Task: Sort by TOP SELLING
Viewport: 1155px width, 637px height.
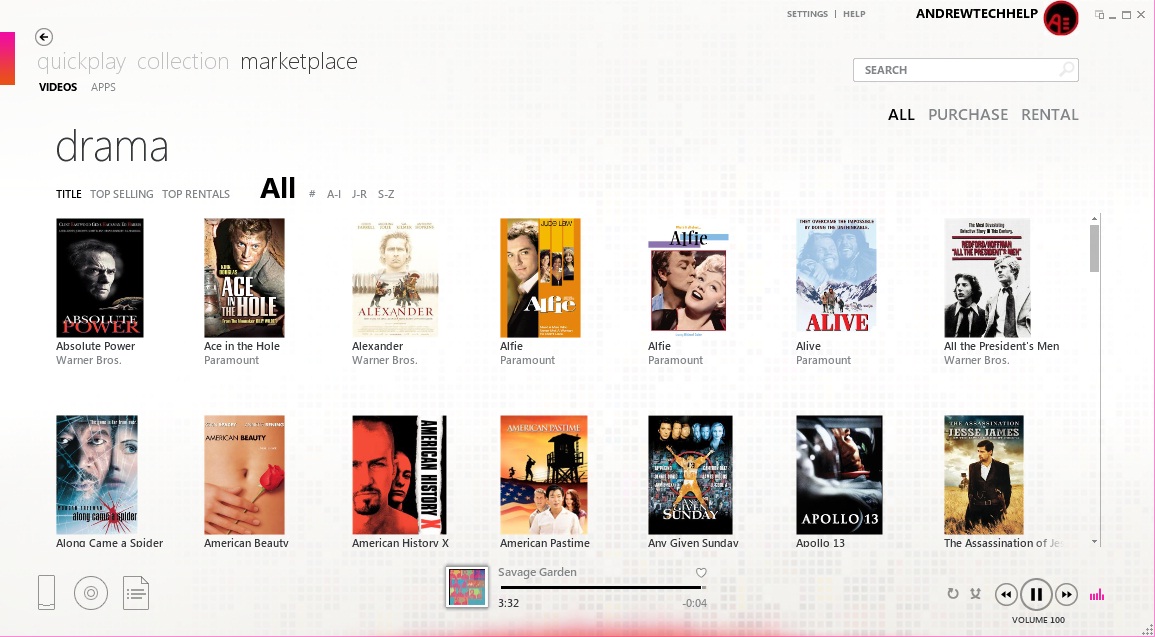Action: (122, 194)
